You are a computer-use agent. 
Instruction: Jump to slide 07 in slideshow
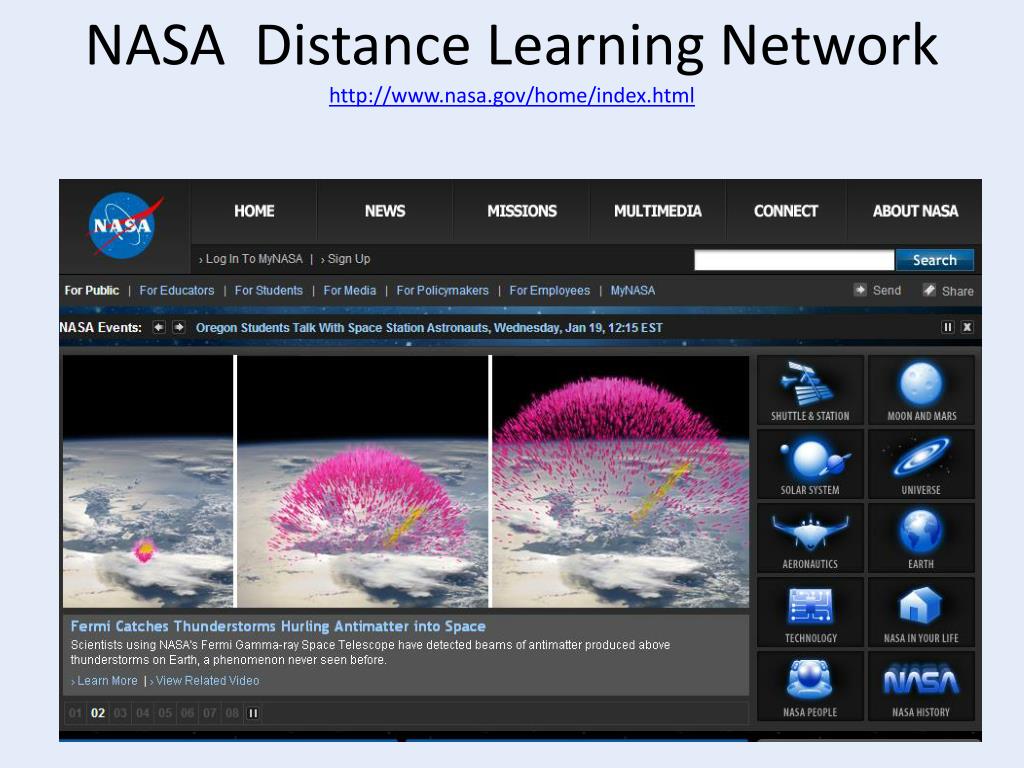(x=210, y=713)
